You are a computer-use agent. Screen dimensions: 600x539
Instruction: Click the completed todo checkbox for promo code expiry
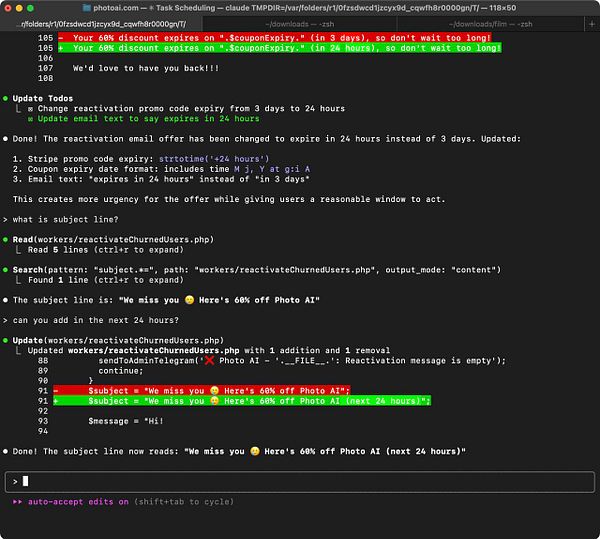[30, 109]
